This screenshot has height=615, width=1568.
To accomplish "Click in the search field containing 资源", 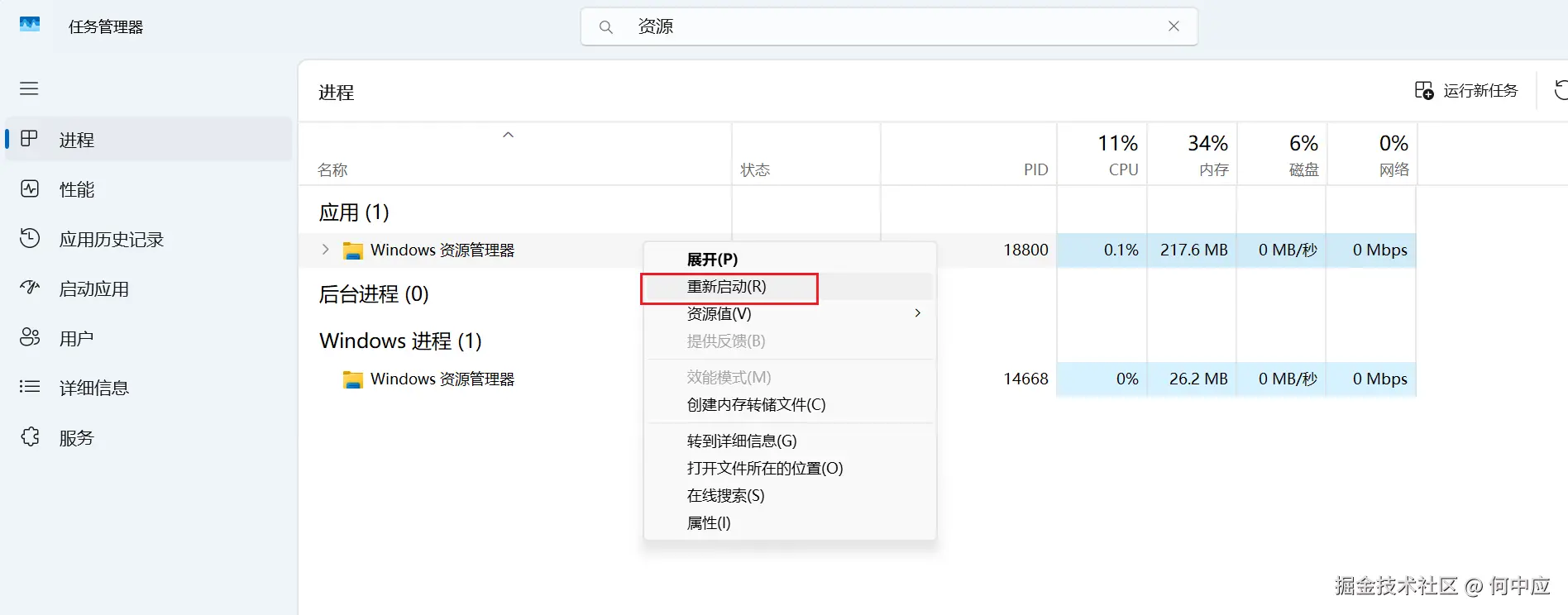I will [x=889, y=26].
